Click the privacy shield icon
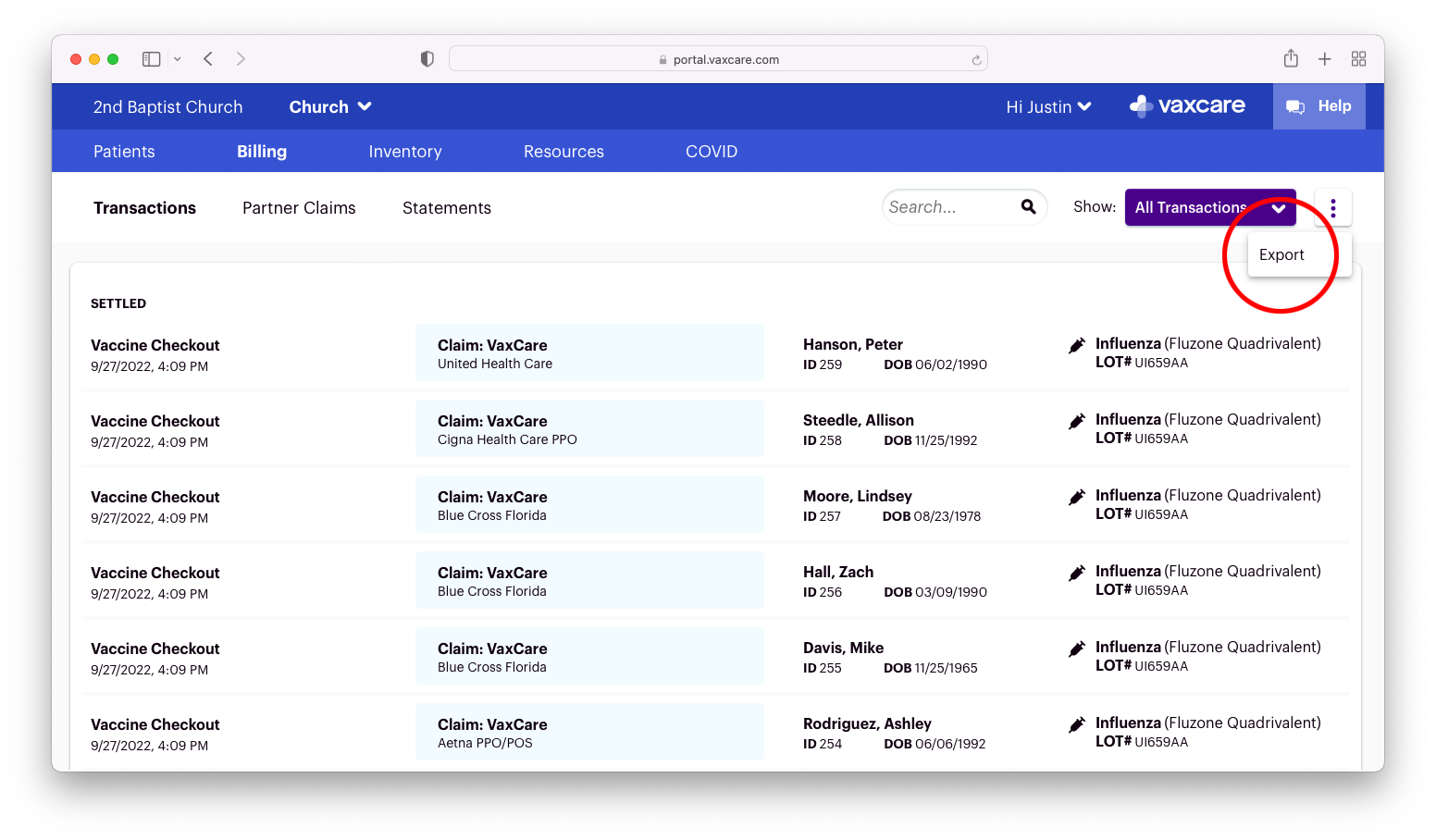1436x840 pixels. tap(427, 59)
